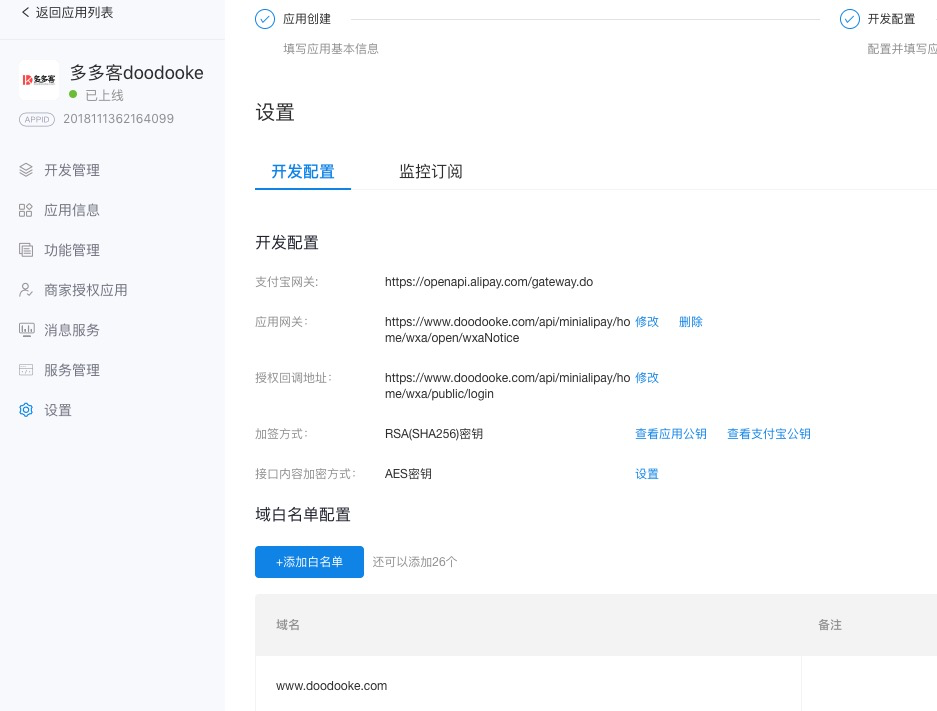
Task: Open 应用信息 menu item
Action: (72, 210)
